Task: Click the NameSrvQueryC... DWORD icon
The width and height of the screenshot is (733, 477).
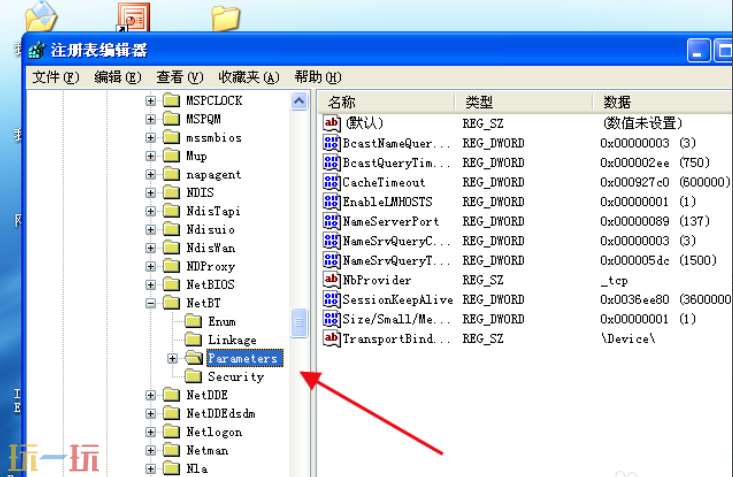Action: tap(331, 241)
